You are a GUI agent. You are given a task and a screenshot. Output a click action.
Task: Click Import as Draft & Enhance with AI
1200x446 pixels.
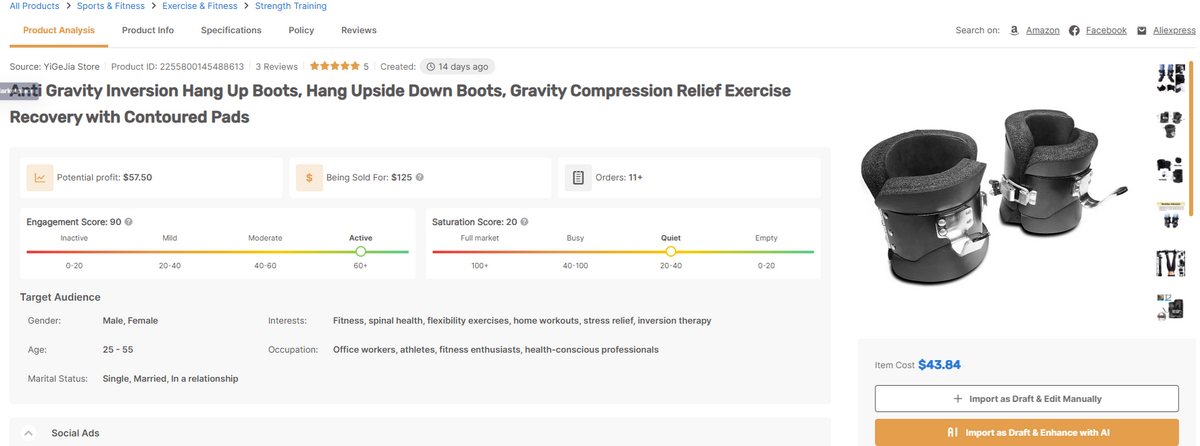(x=1027, y=432)
